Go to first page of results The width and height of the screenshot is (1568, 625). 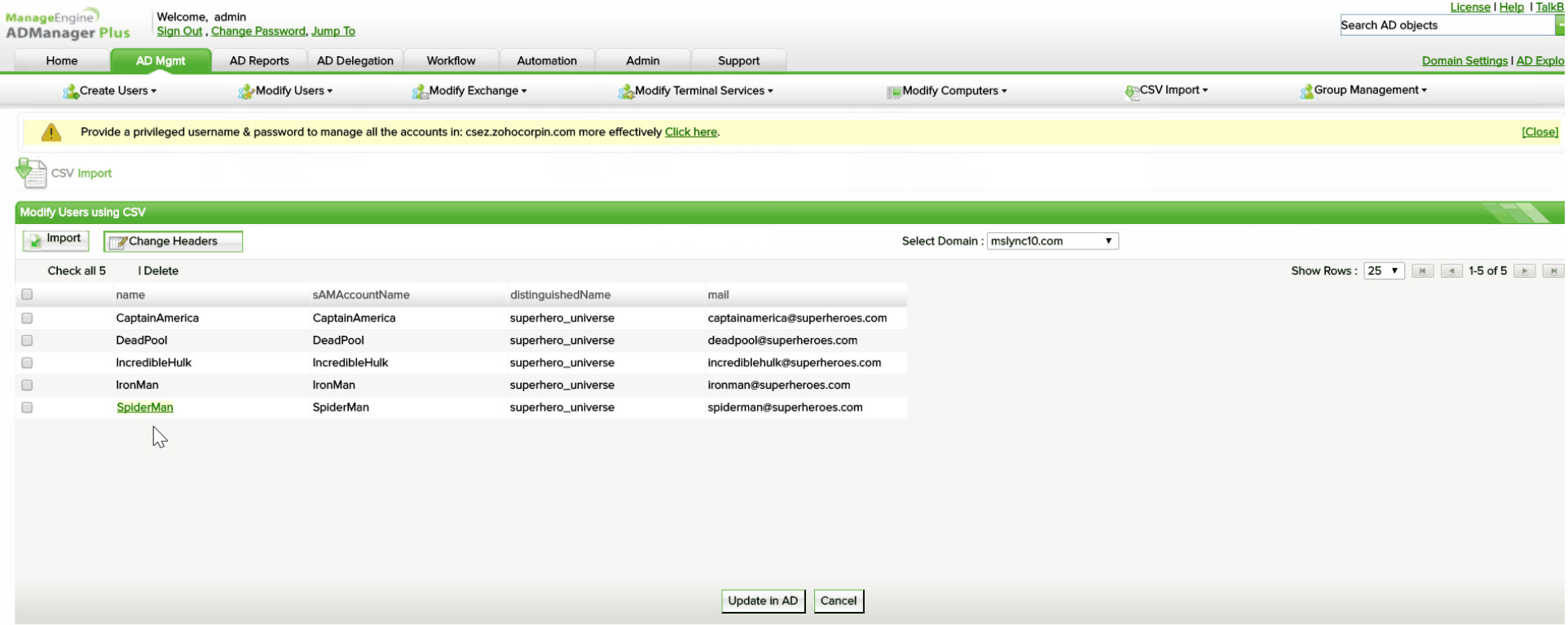[x=1423, y=271]
